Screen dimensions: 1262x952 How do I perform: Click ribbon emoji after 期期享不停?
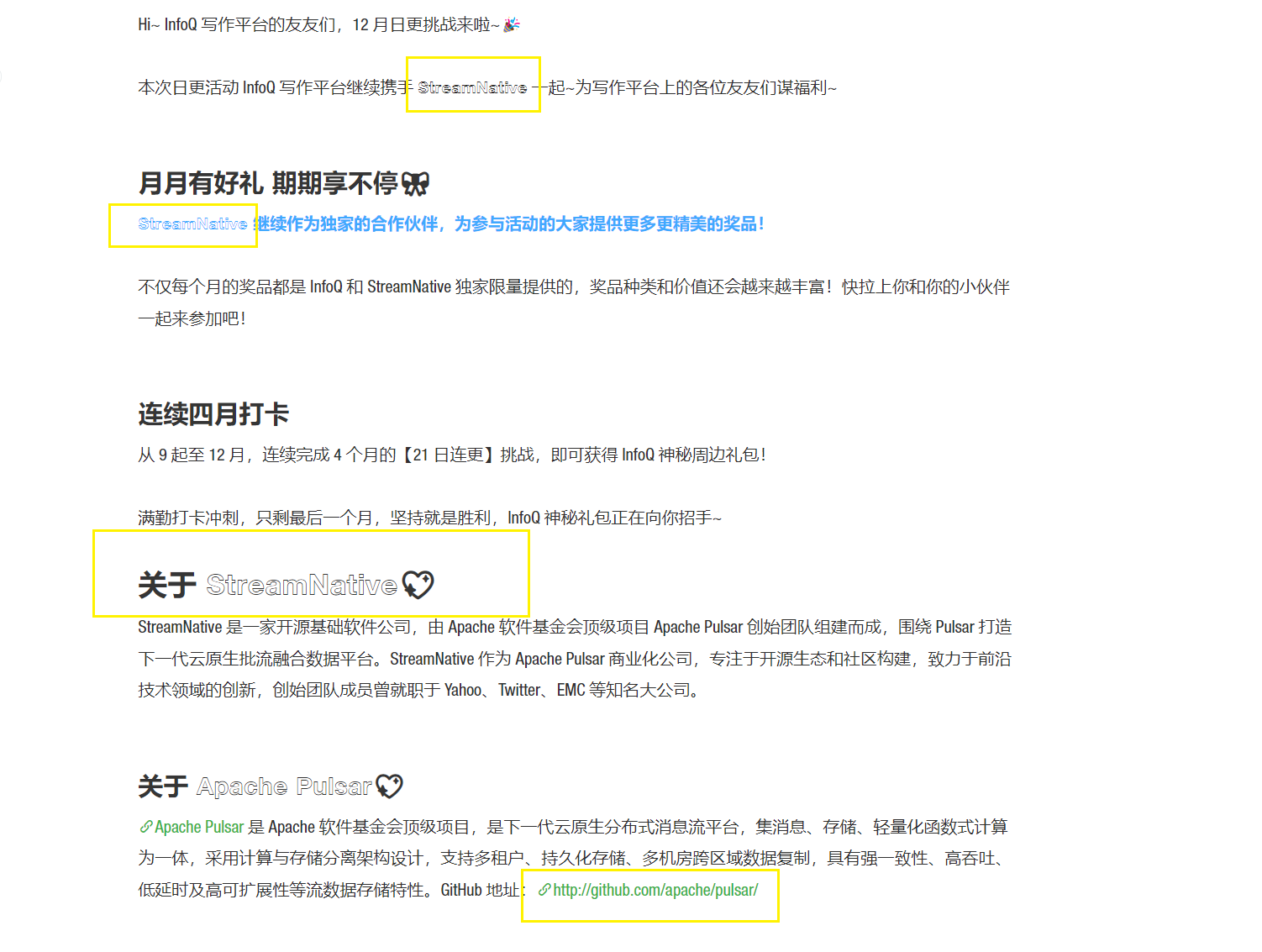(415, 183)
